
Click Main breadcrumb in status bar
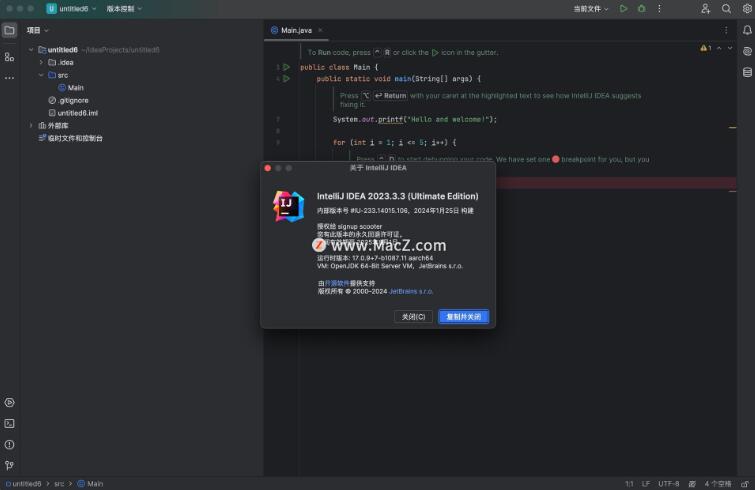coord(91,484)
